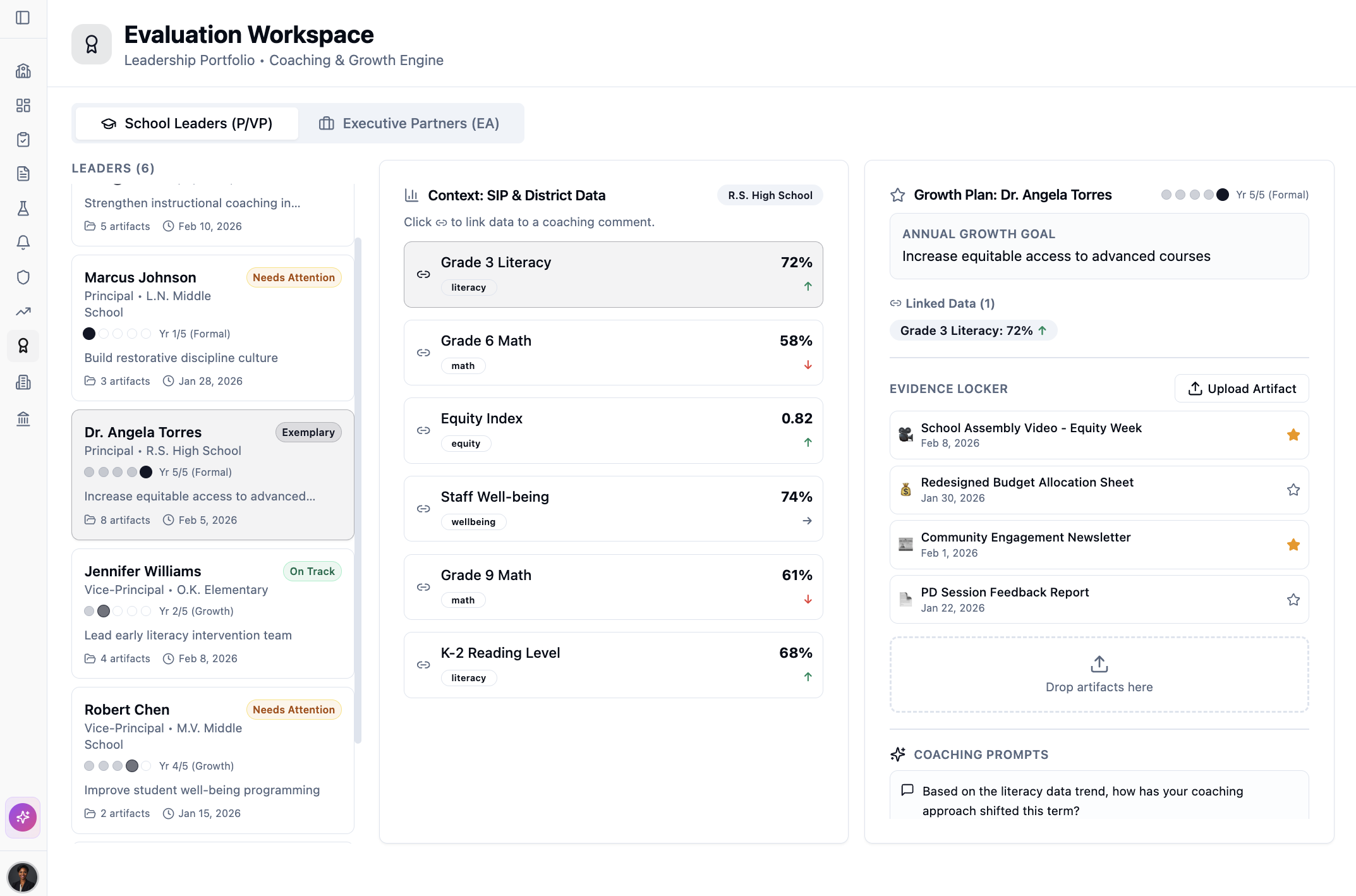Viewport: 1356px width, 896px height.
Task: Open the AI assistant sparkle button
Action: pyautogui.click(x=23, y=817)
